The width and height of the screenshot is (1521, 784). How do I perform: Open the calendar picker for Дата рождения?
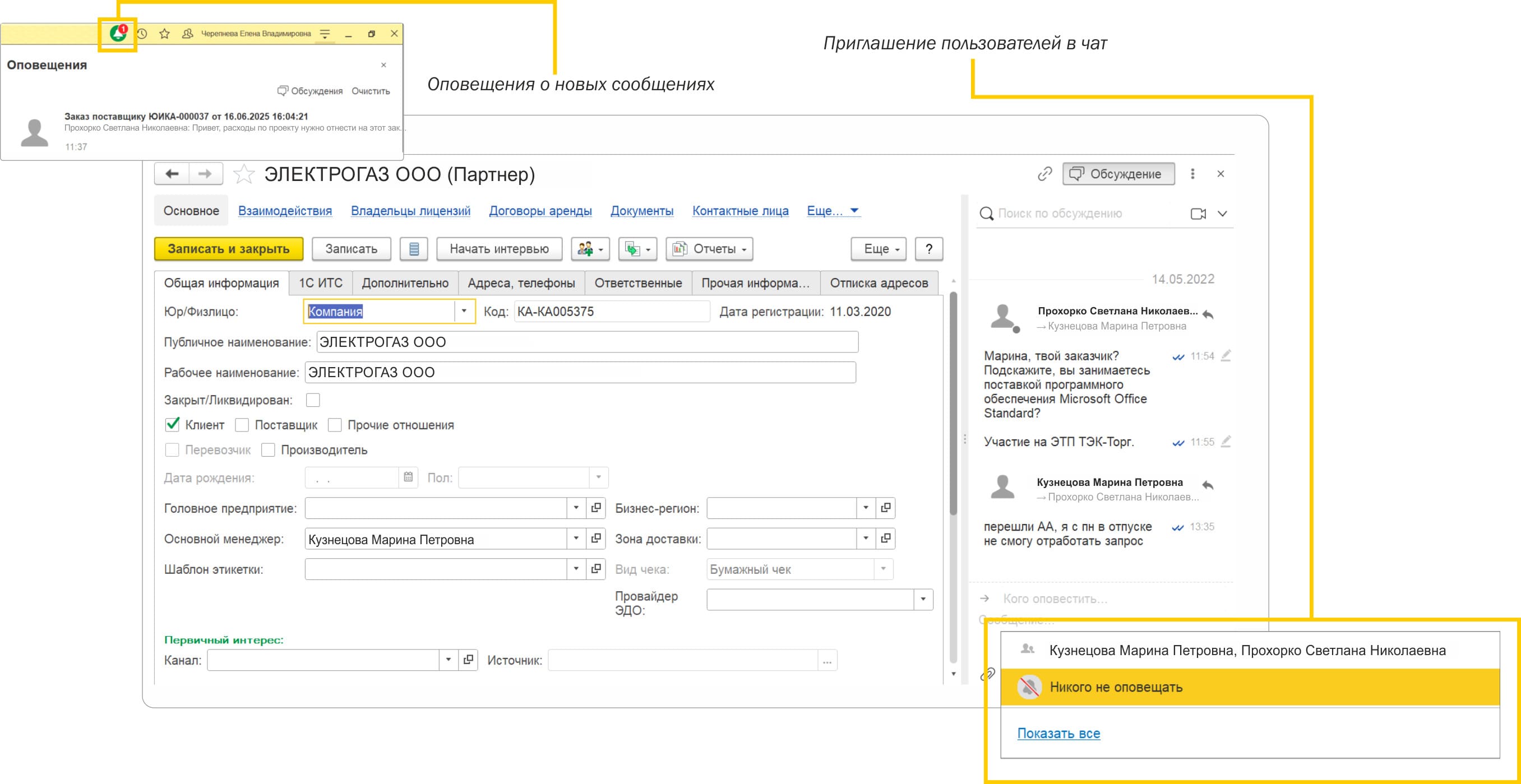point(408,477)
